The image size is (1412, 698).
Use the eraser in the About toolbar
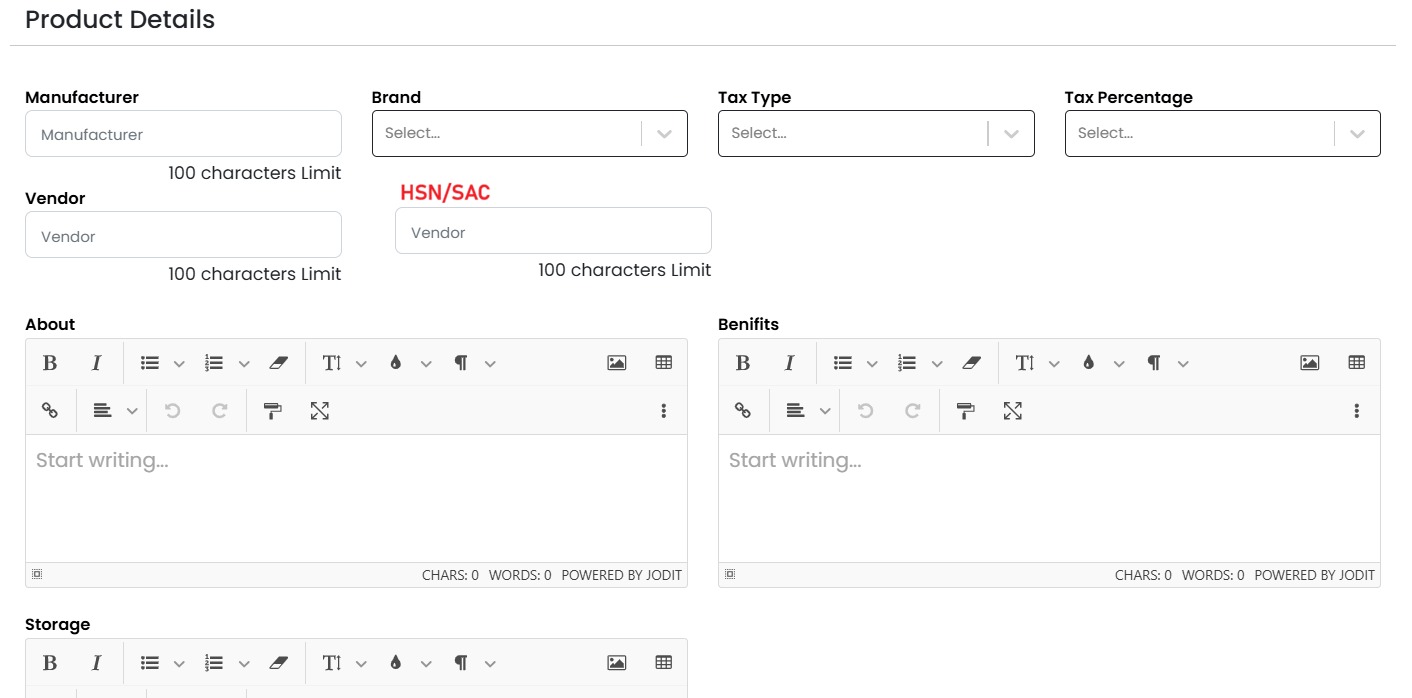point(279,363)
